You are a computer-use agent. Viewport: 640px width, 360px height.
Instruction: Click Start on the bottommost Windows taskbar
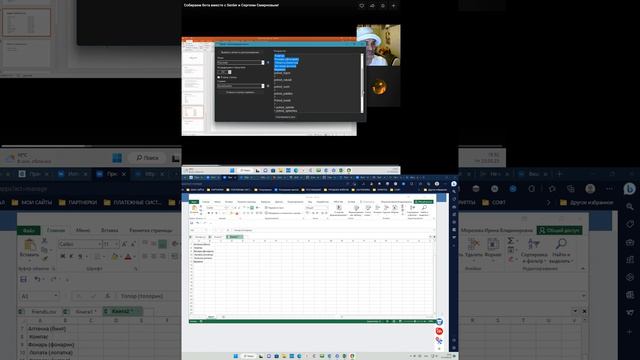pos(236,356)
